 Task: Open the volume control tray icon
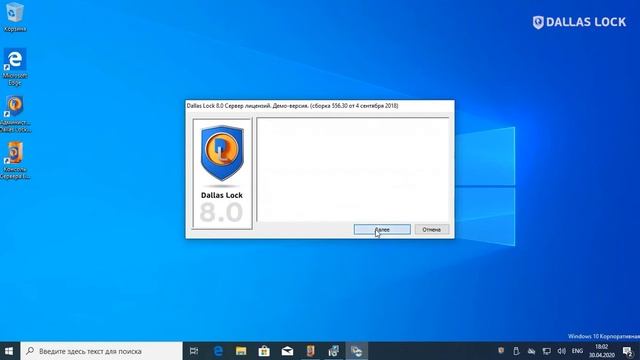click(562, 351)
